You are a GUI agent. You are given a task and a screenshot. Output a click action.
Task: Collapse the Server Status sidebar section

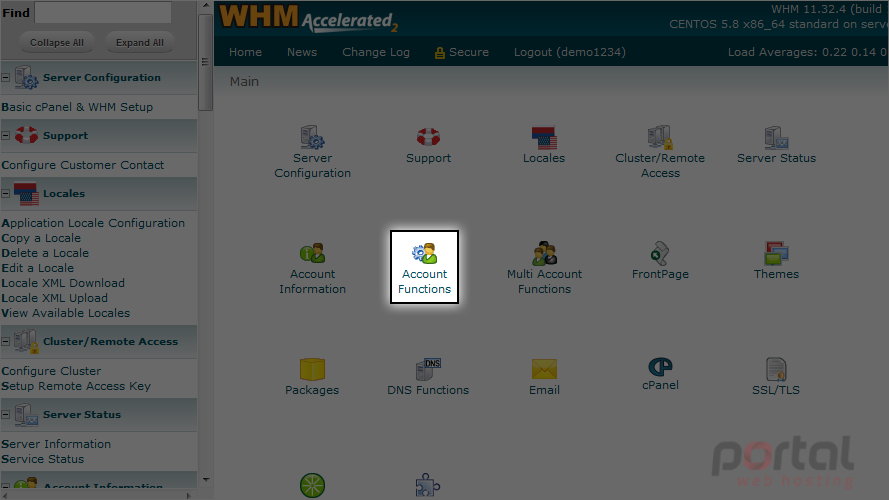pyautogui.click(x=6, y=414)
